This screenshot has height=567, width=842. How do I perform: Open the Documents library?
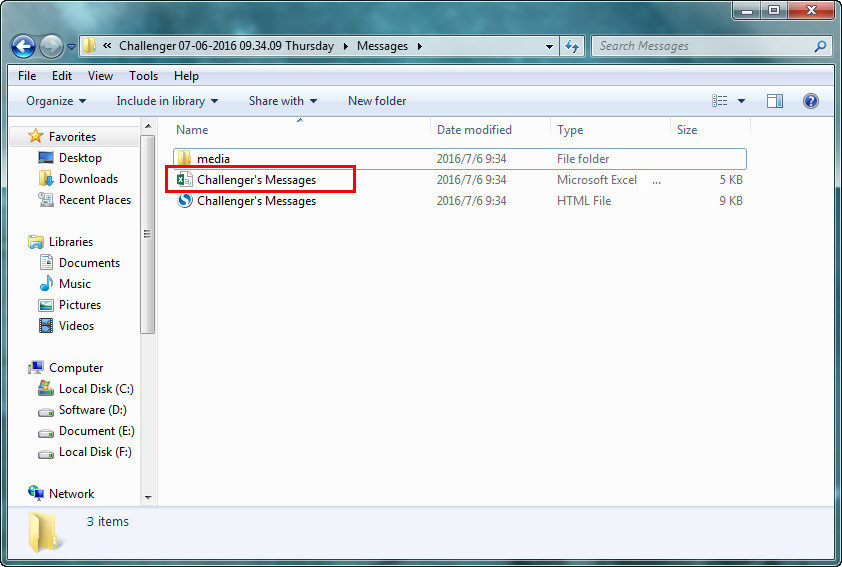coord(89,263)
